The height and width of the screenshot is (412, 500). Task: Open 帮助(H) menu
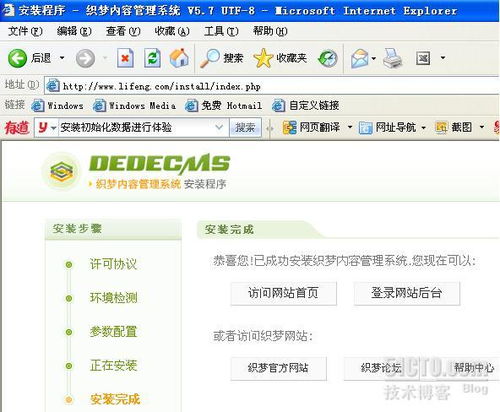tap(270, 31)
